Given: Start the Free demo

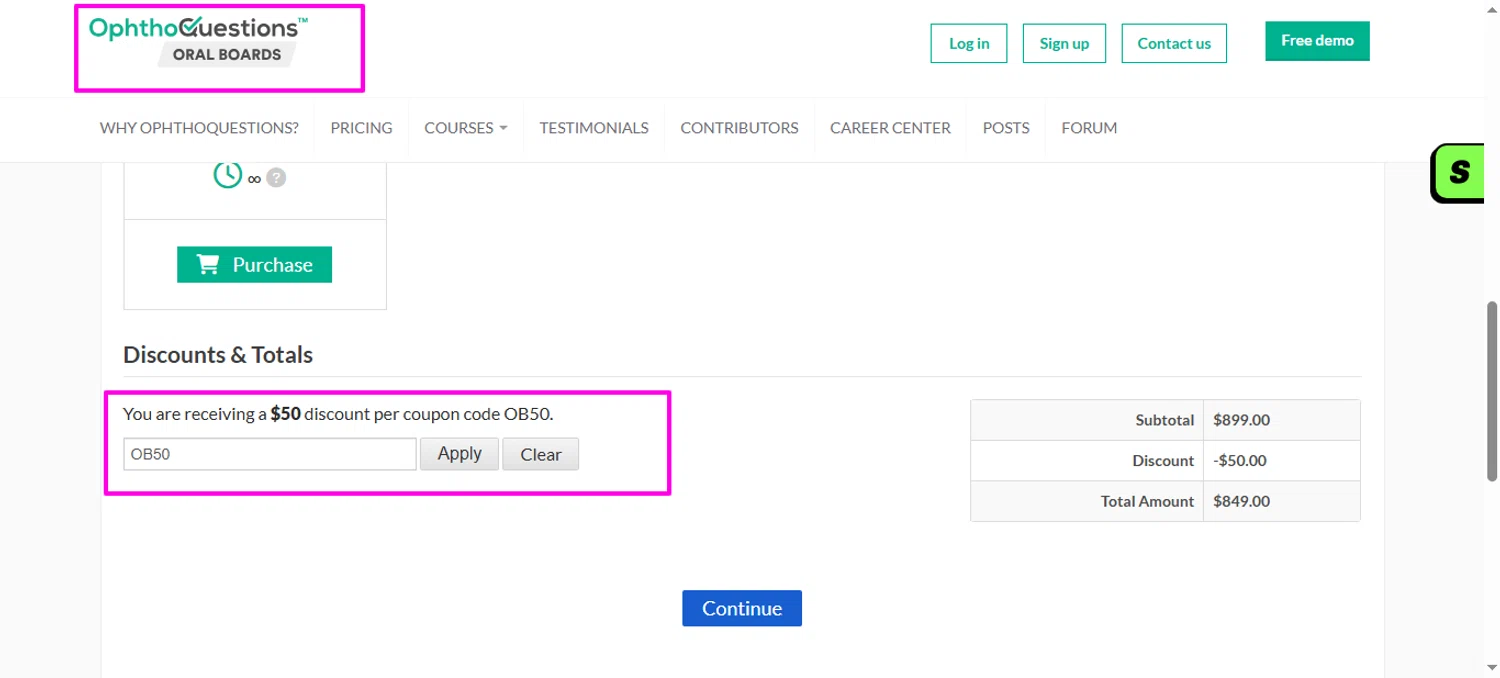Looking at the screenshot, I should point(1317,41).
